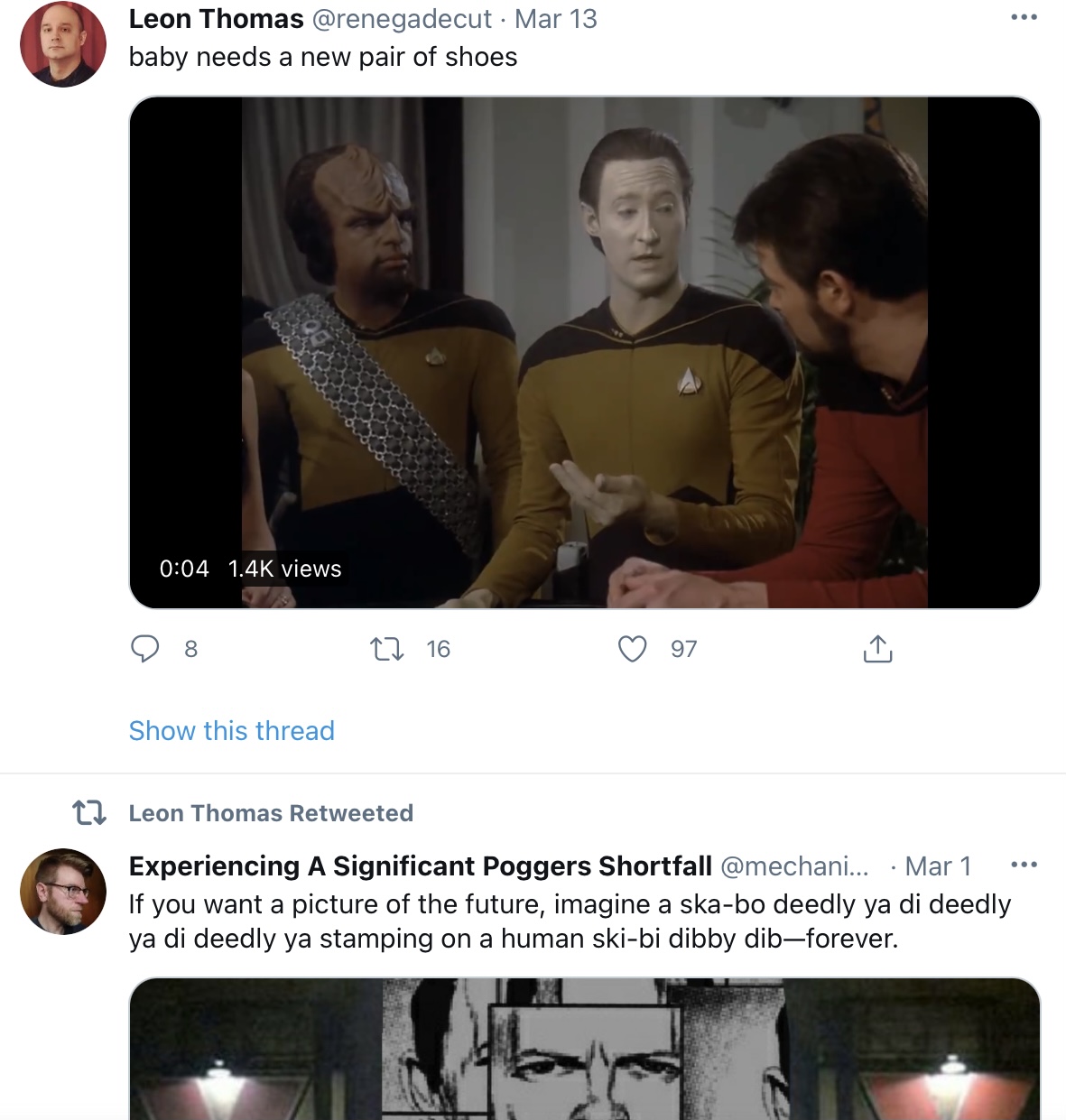Image resolution: width=1066 pixels, height=1120 pixels.
Task: Play the Star Trek video clip
Action: (585, 352)
